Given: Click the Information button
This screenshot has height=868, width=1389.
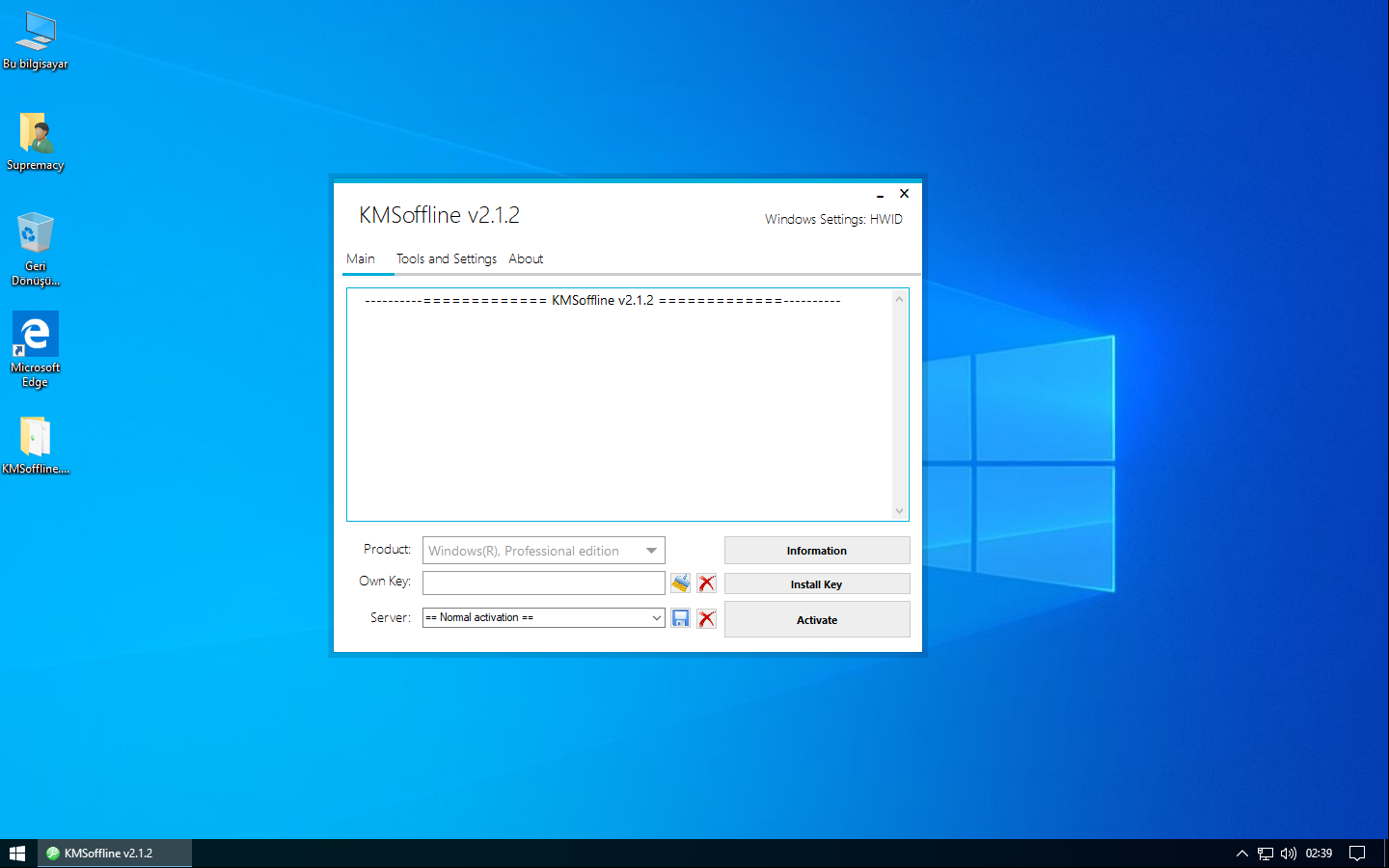Looking at the screenshot, I should [817, 550].
